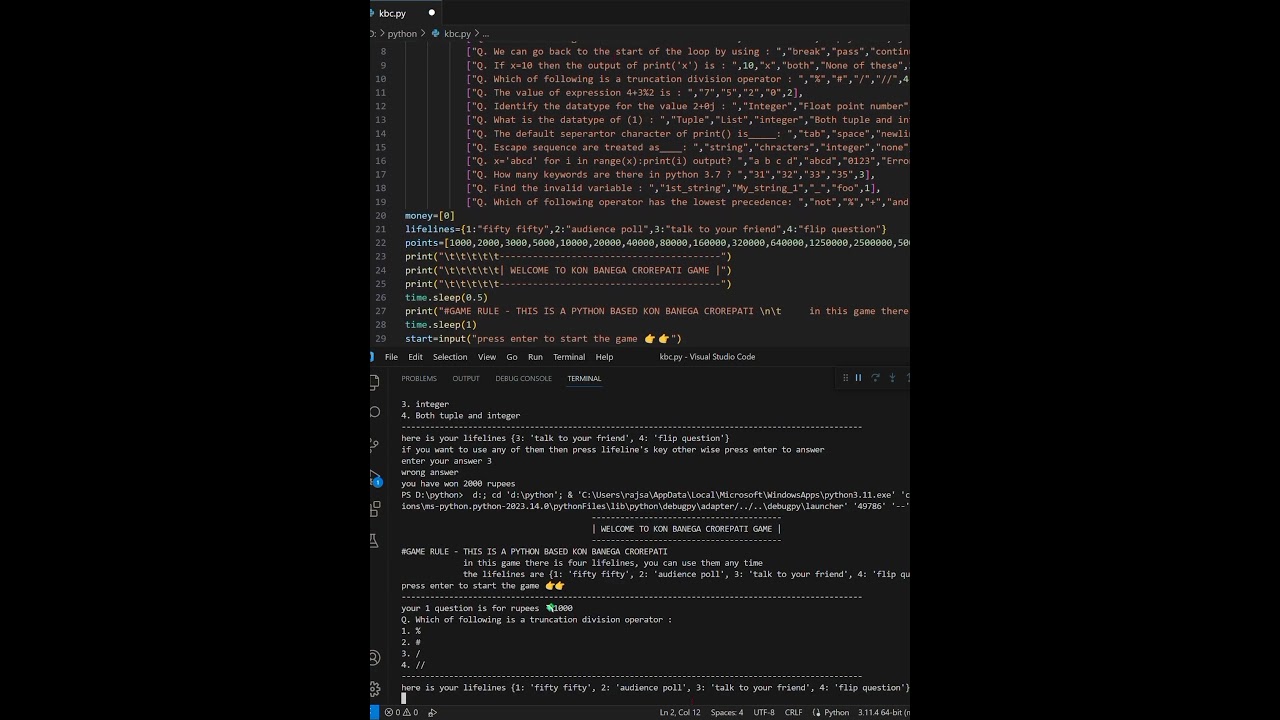Open Run and Debug view with badge

click(x=375, y=477)
